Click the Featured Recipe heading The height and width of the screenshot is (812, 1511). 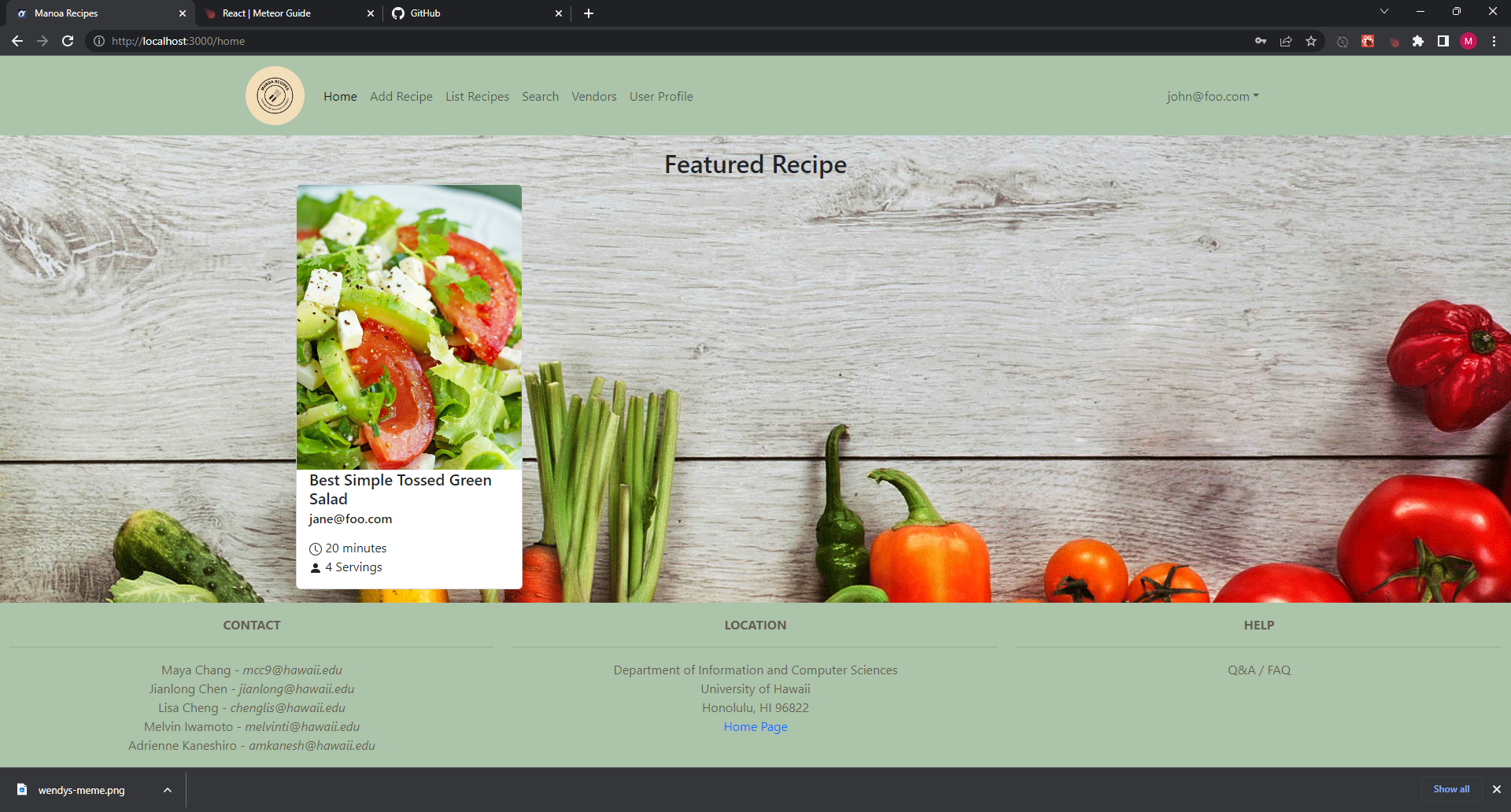(x=755, y=164)
